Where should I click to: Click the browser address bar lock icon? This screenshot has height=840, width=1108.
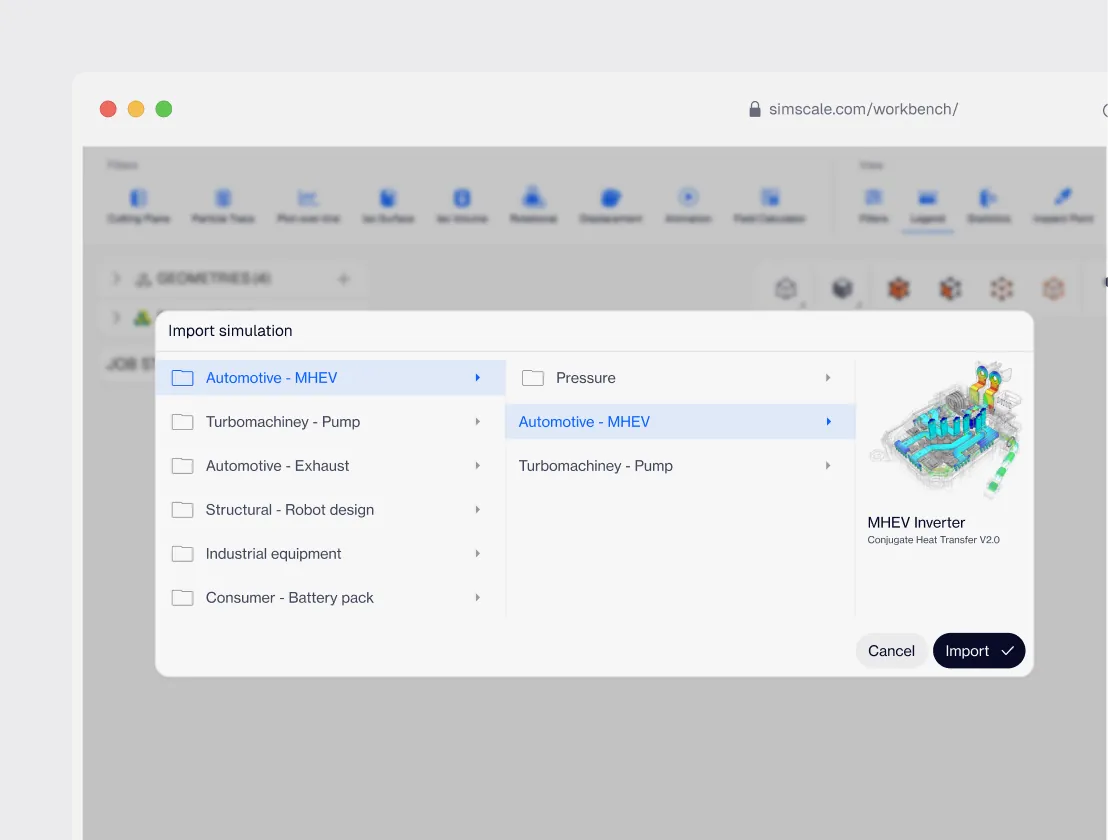click(x=755, y=109)
